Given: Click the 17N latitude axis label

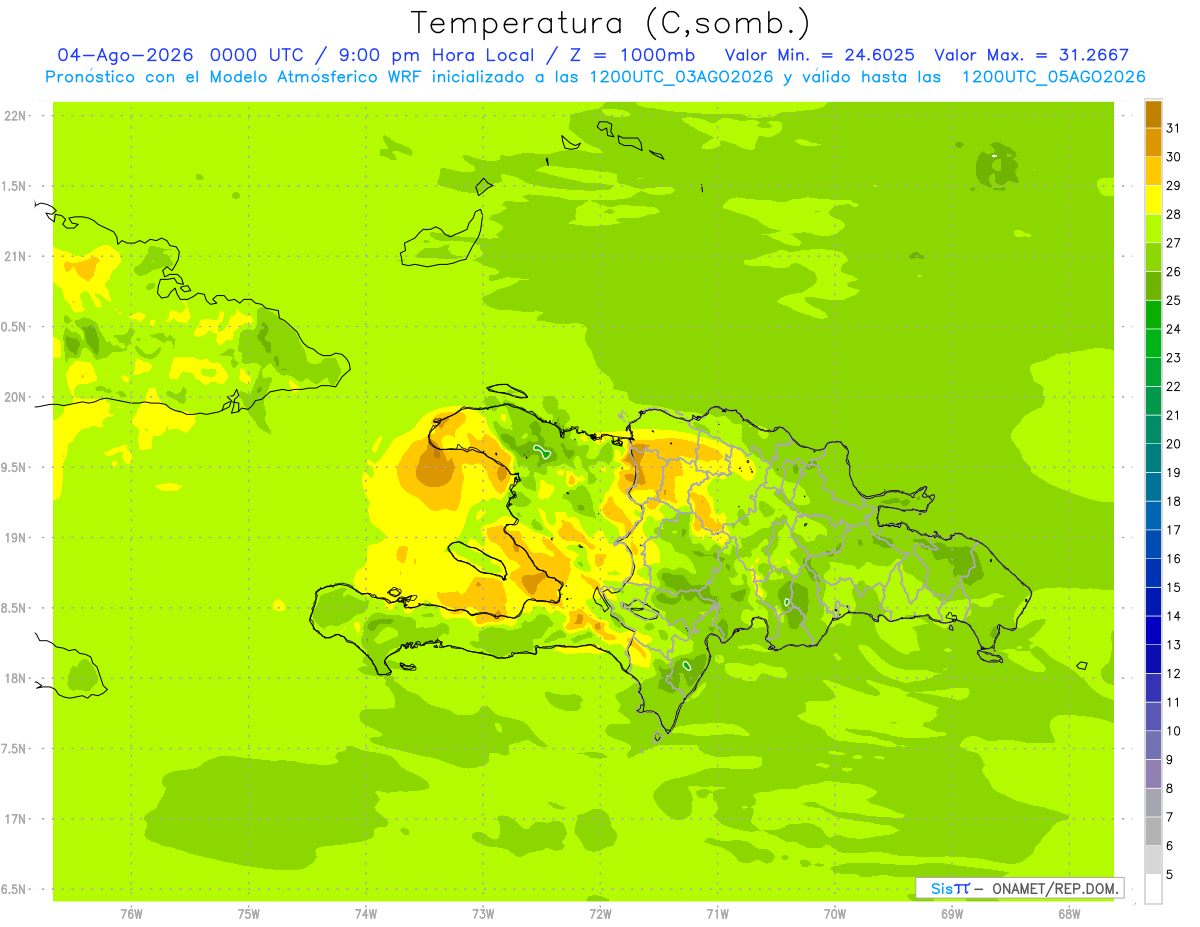Looking at the screenshot, I should coord(17,819).
